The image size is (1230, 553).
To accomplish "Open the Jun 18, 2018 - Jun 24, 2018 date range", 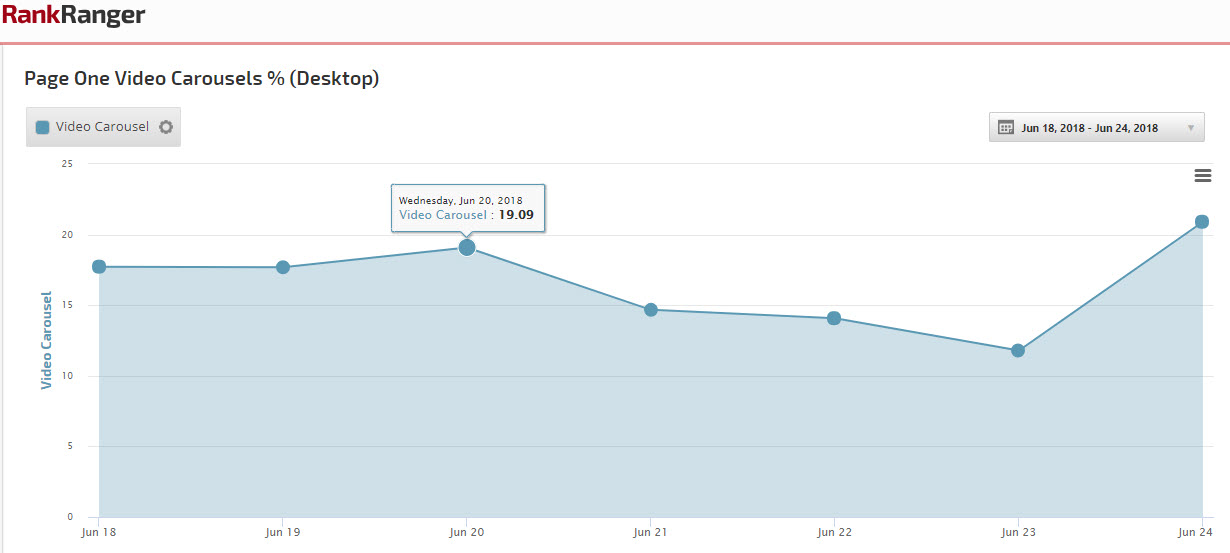I will [1089, 128].
